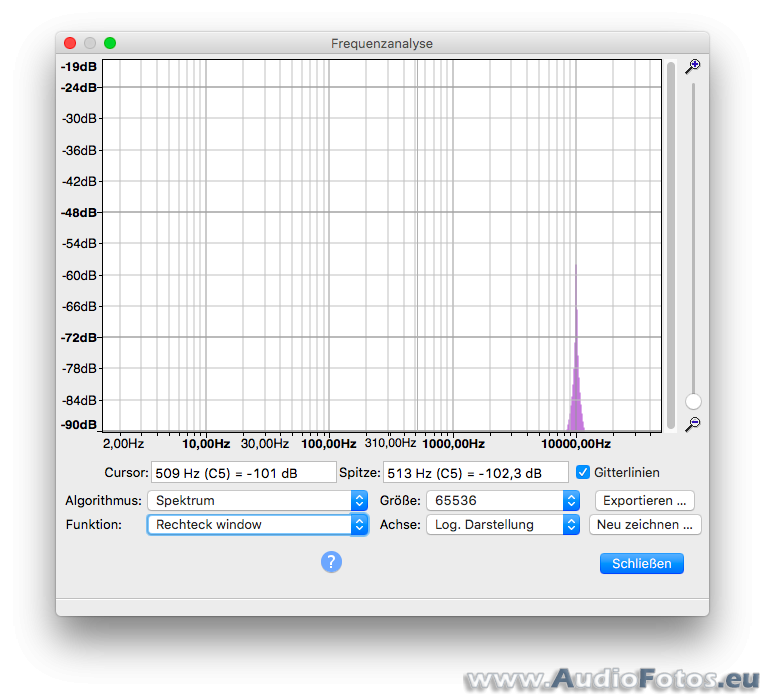The image size is (765, 696).
Task: Click the 10000,00Hz axis label
Action: point(576,444)
